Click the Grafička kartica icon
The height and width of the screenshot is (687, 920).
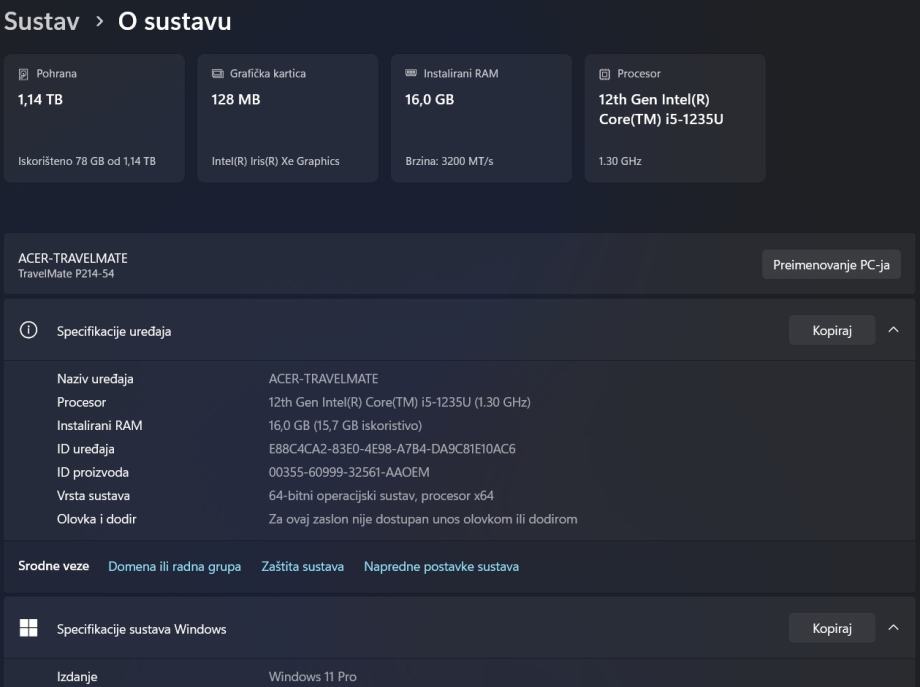(217, 74)
